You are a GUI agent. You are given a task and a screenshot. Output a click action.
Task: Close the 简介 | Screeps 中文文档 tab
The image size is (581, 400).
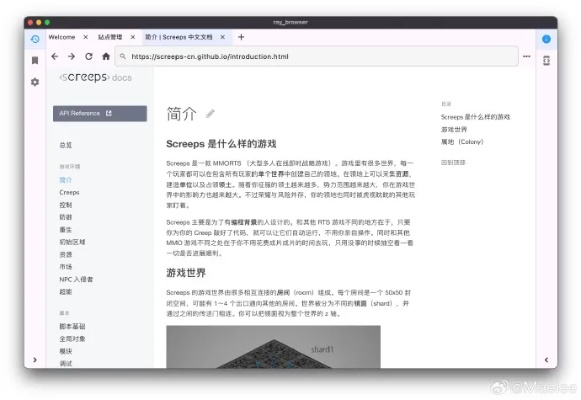click(223, 37)
